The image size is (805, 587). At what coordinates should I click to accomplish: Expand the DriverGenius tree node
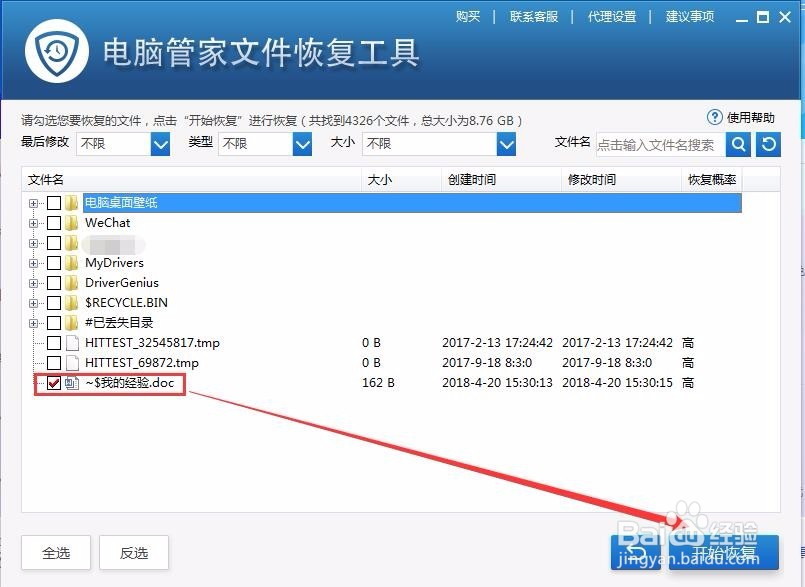[x=33, y=283]
